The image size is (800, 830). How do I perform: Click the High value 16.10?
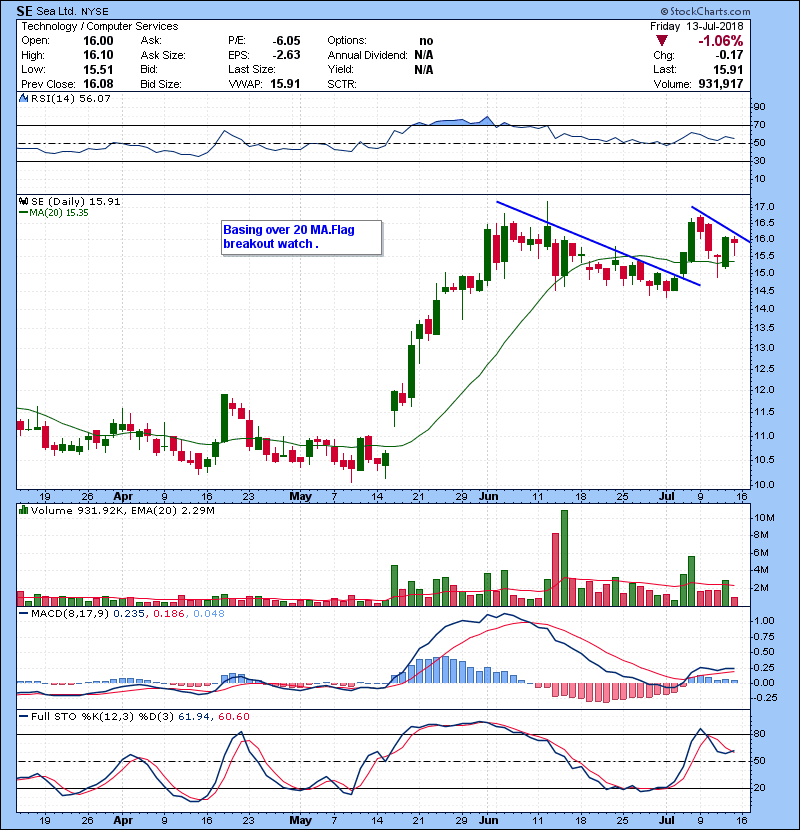pos(98,55)
